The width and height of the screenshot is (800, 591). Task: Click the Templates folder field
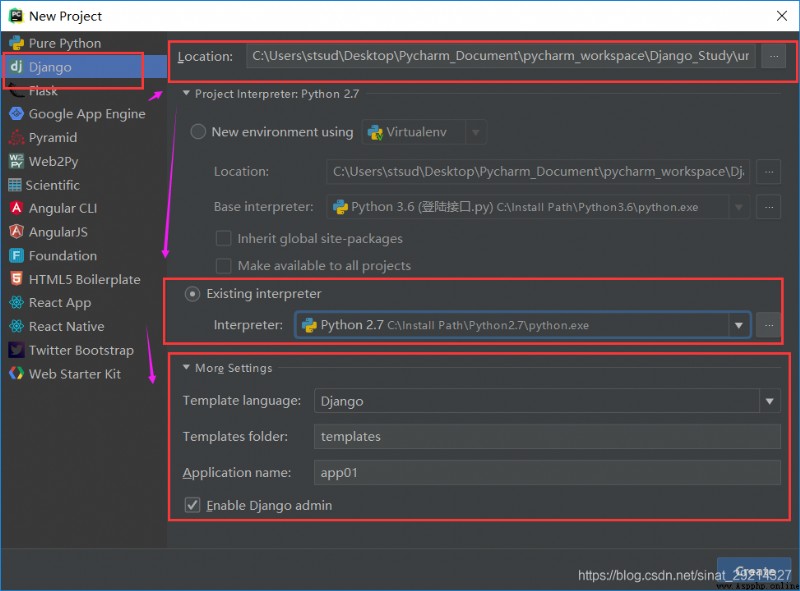(547, 437)
